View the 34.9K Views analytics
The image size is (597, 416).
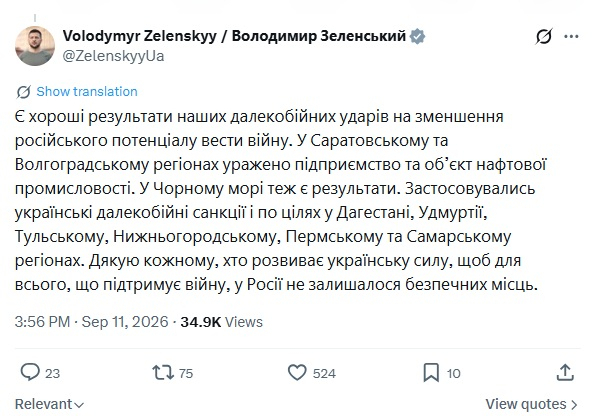click(222, 322)
